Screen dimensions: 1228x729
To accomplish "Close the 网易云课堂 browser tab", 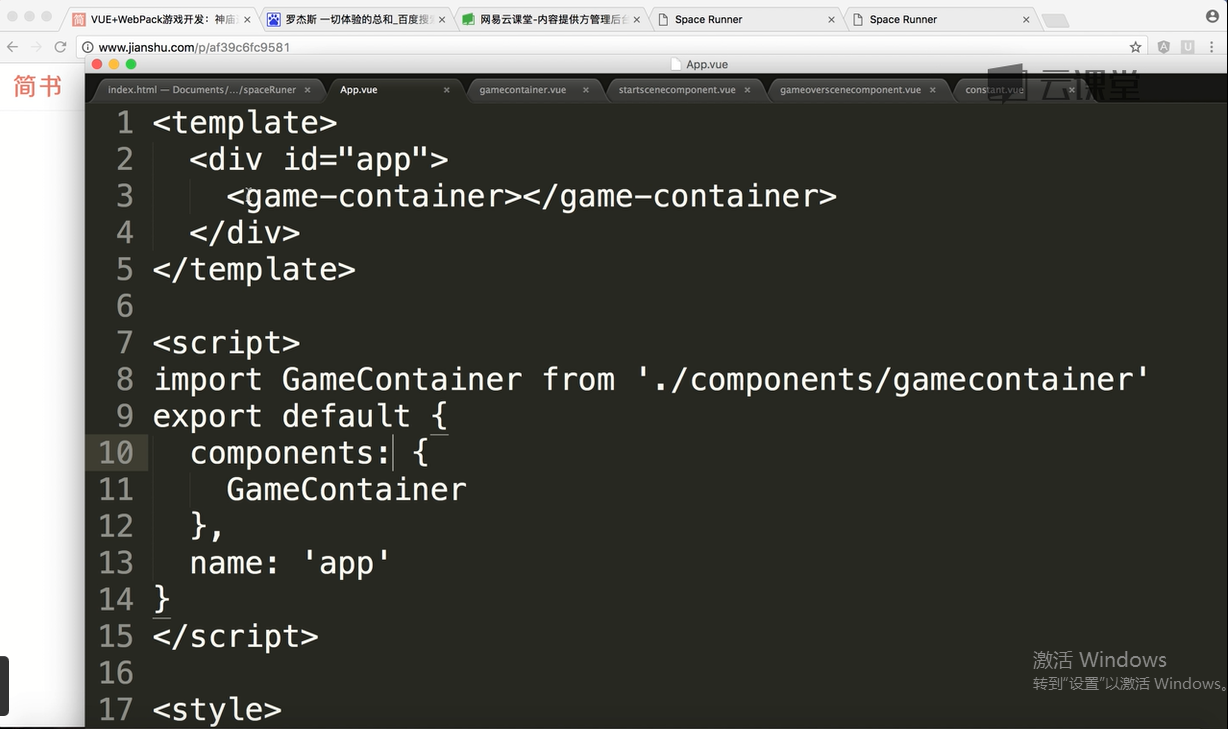I will pyautogui.click(x=637, y=19).
